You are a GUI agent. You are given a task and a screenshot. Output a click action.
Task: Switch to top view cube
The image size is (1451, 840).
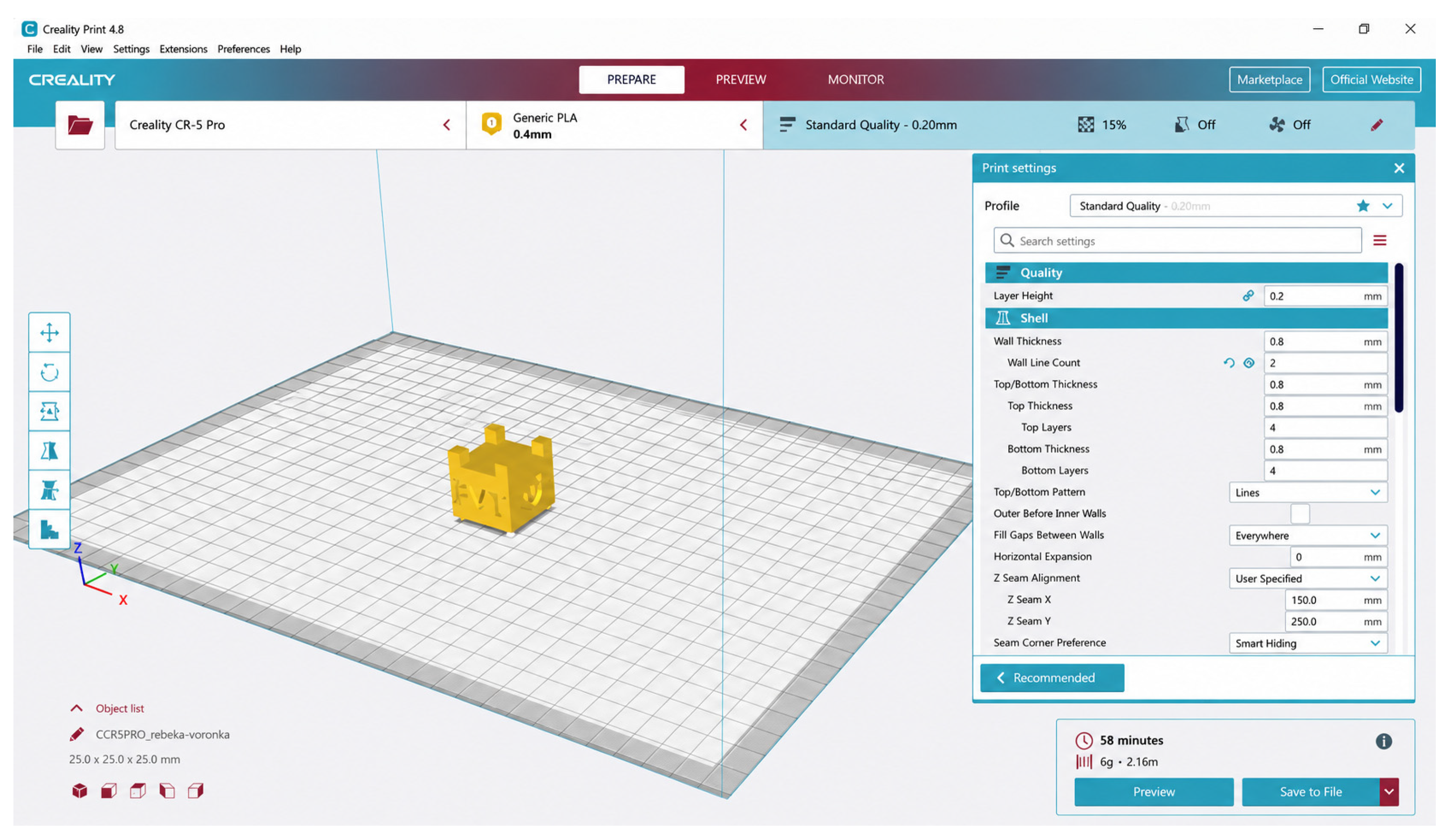[x=138, y=790]
